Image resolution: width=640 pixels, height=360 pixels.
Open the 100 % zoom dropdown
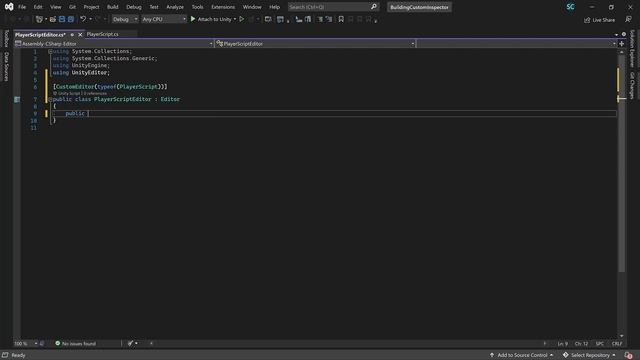25,344
